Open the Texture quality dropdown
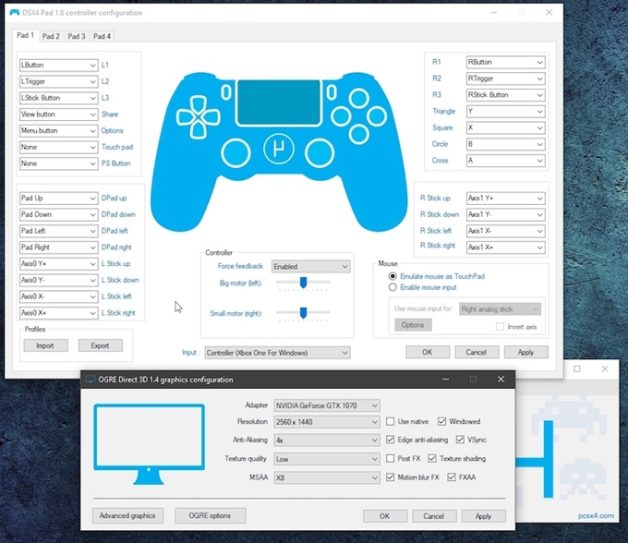Viewport: 628px width, 543px height. (x=327, y=459)
